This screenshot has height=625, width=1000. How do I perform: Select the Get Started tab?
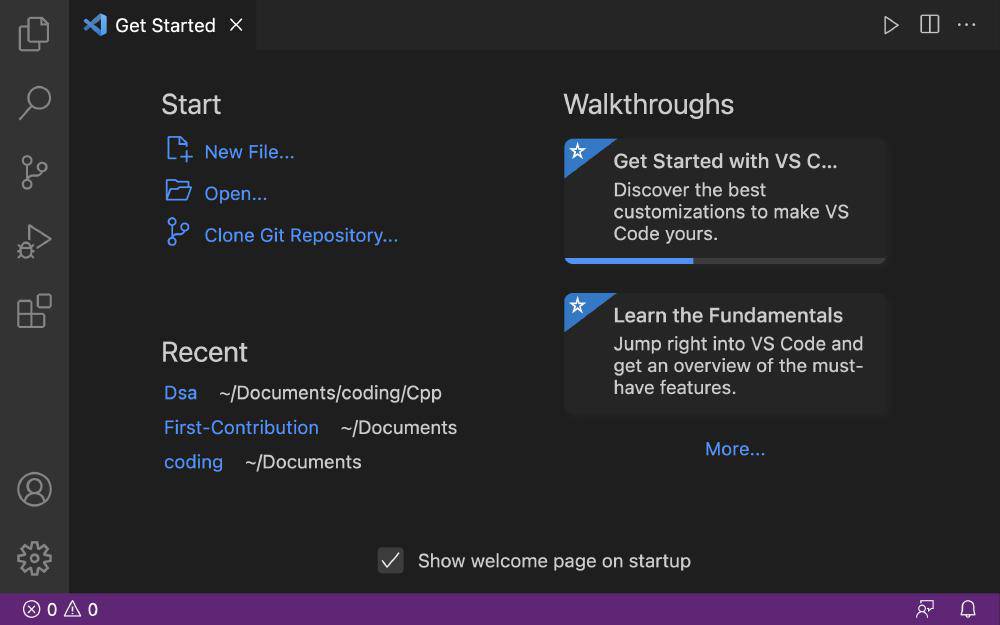tap(165, 25)
